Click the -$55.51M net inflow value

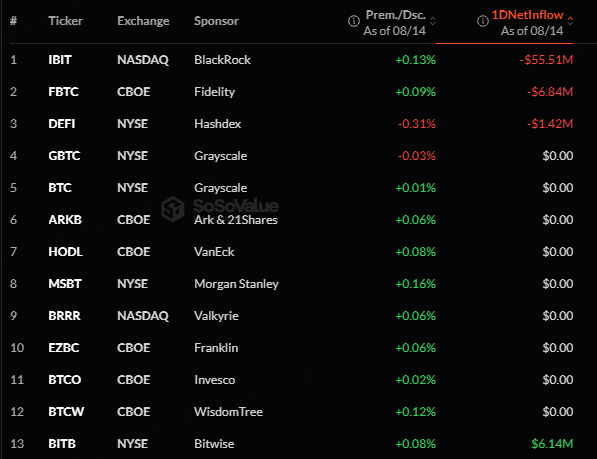point(546,60)
